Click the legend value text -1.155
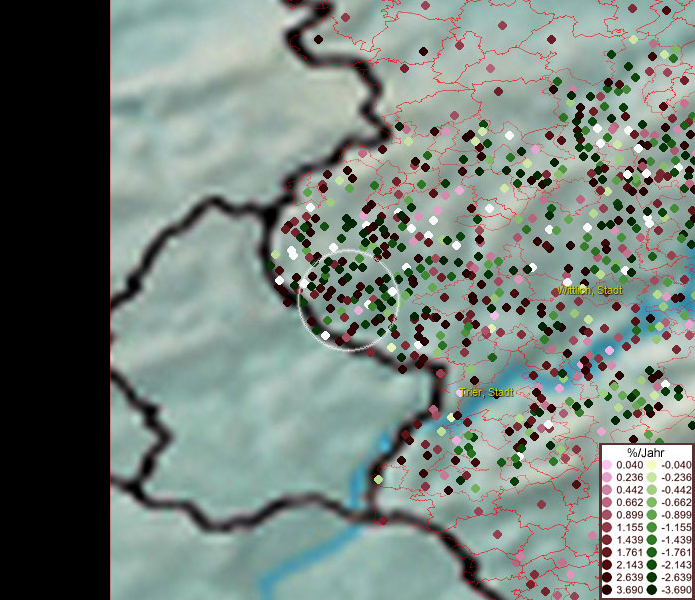Viewport: 695px width, 600px height. (x=676, y=527)
